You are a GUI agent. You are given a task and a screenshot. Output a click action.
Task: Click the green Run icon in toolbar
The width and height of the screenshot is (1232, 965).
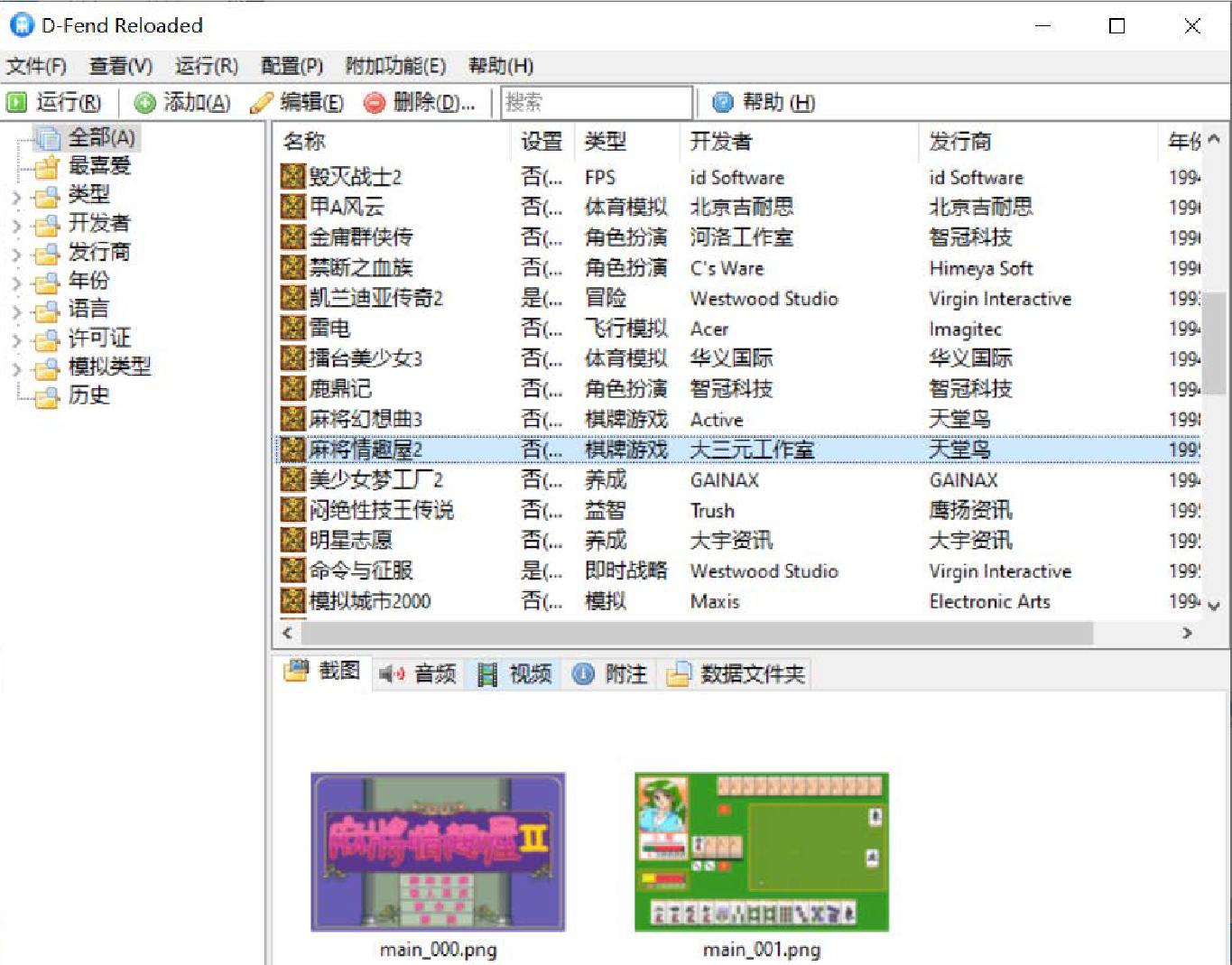16,103
